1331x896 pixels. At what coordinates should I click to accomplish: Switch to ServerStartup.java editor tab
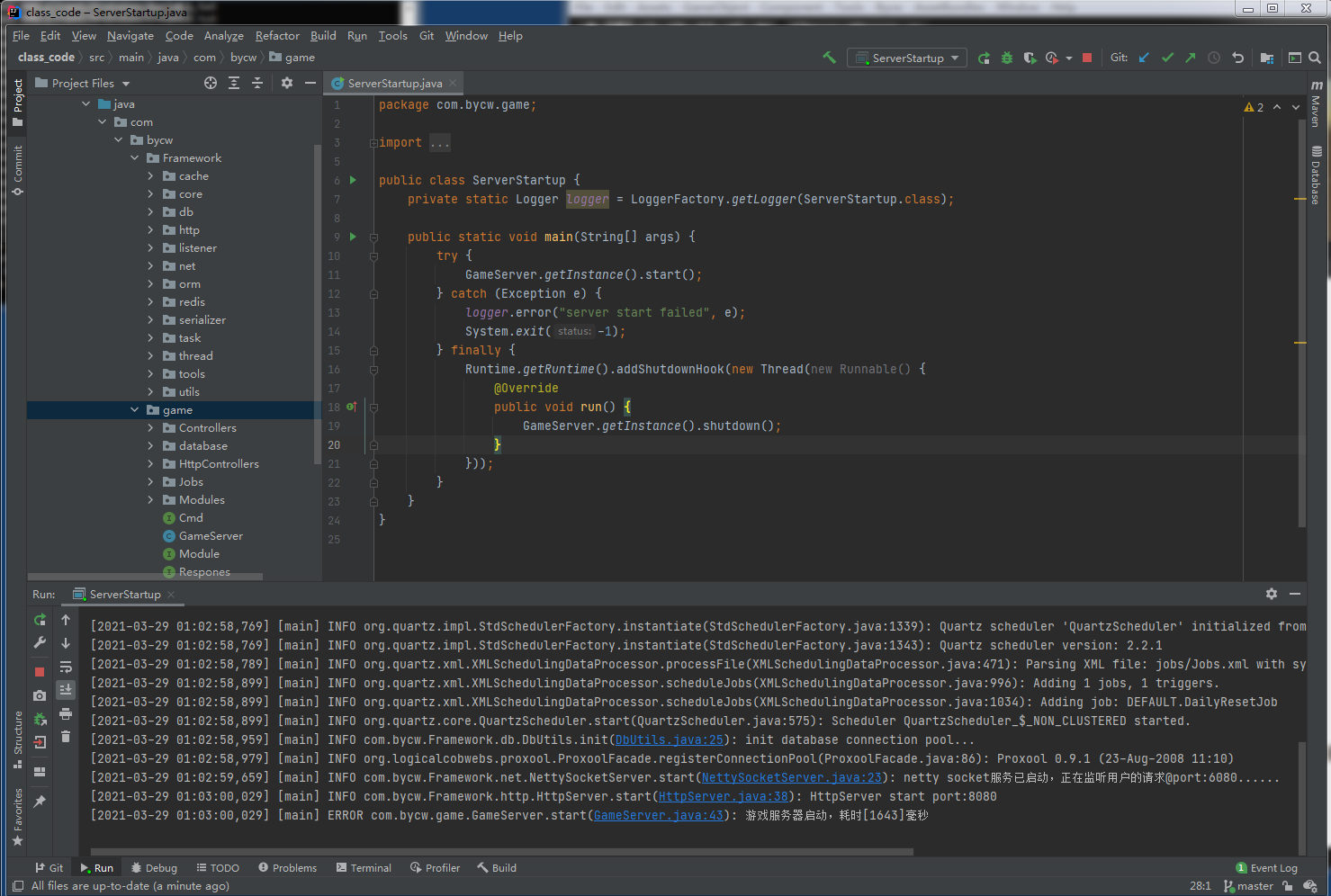[395, 83]
